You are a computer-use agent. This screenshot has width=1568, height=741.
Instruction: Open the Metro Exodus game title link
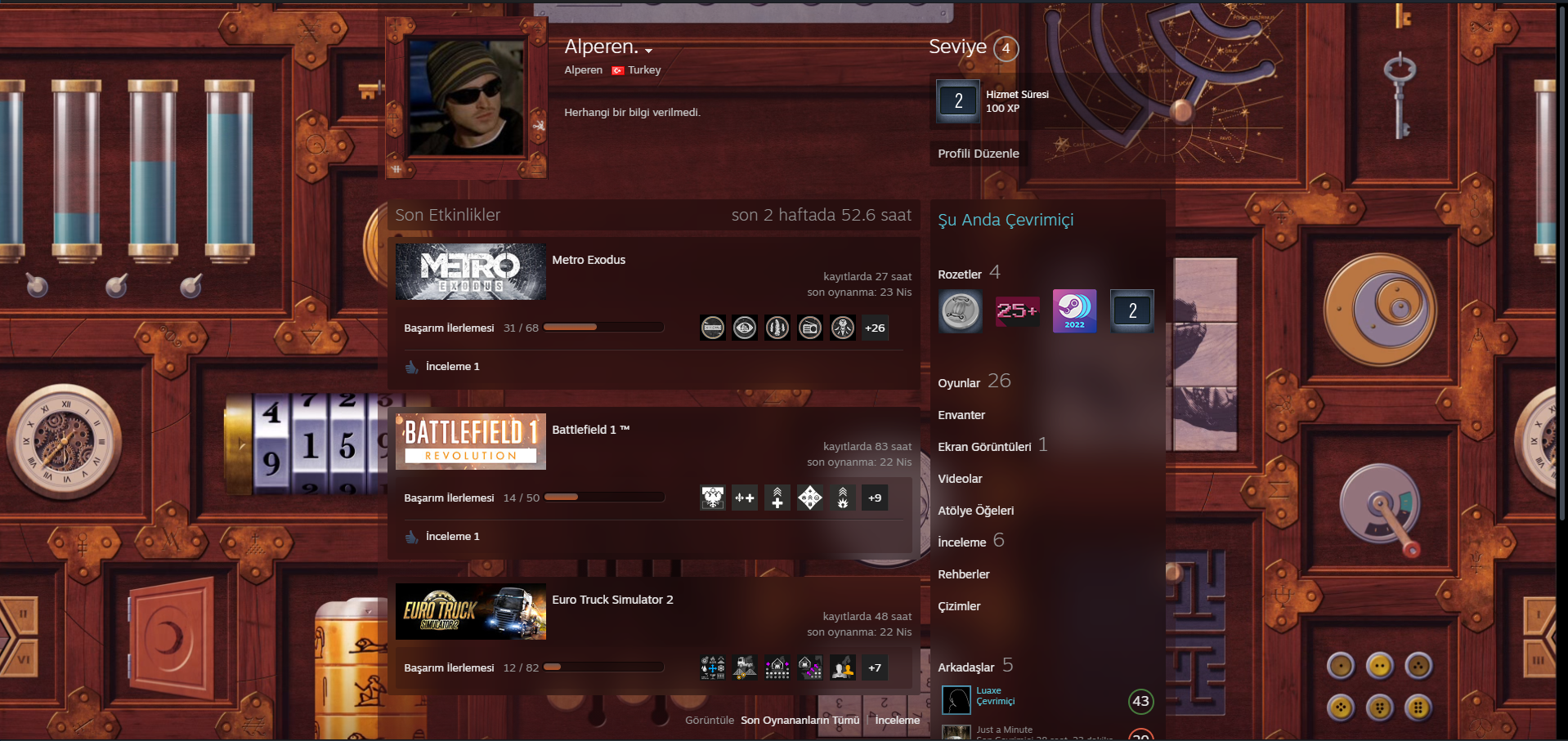589,260
